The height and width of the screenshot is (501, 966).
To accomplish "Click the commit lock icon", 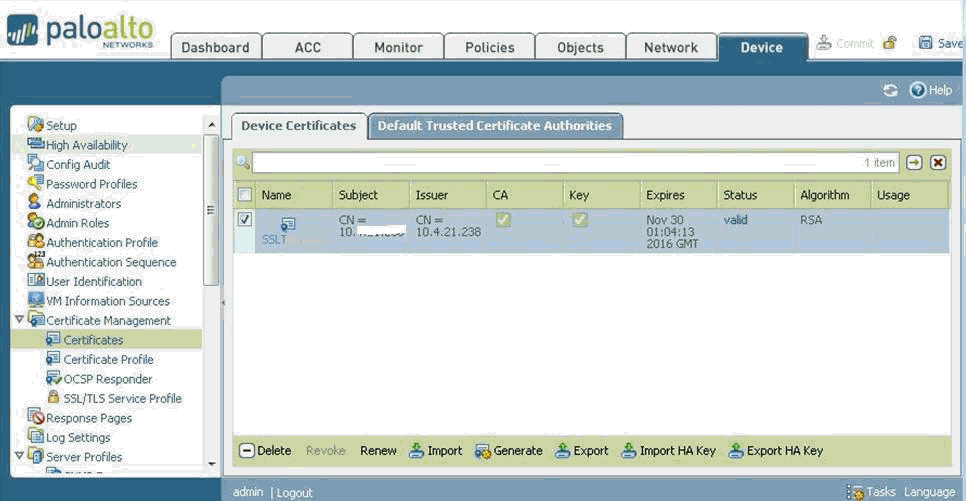I will (890, 43).
